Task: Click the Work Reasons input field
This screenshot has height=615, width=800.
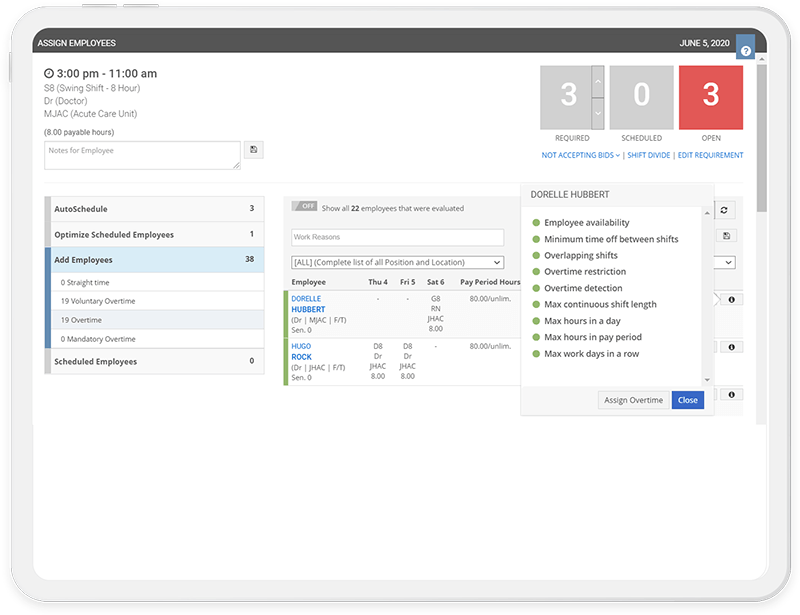Action: 397,237
